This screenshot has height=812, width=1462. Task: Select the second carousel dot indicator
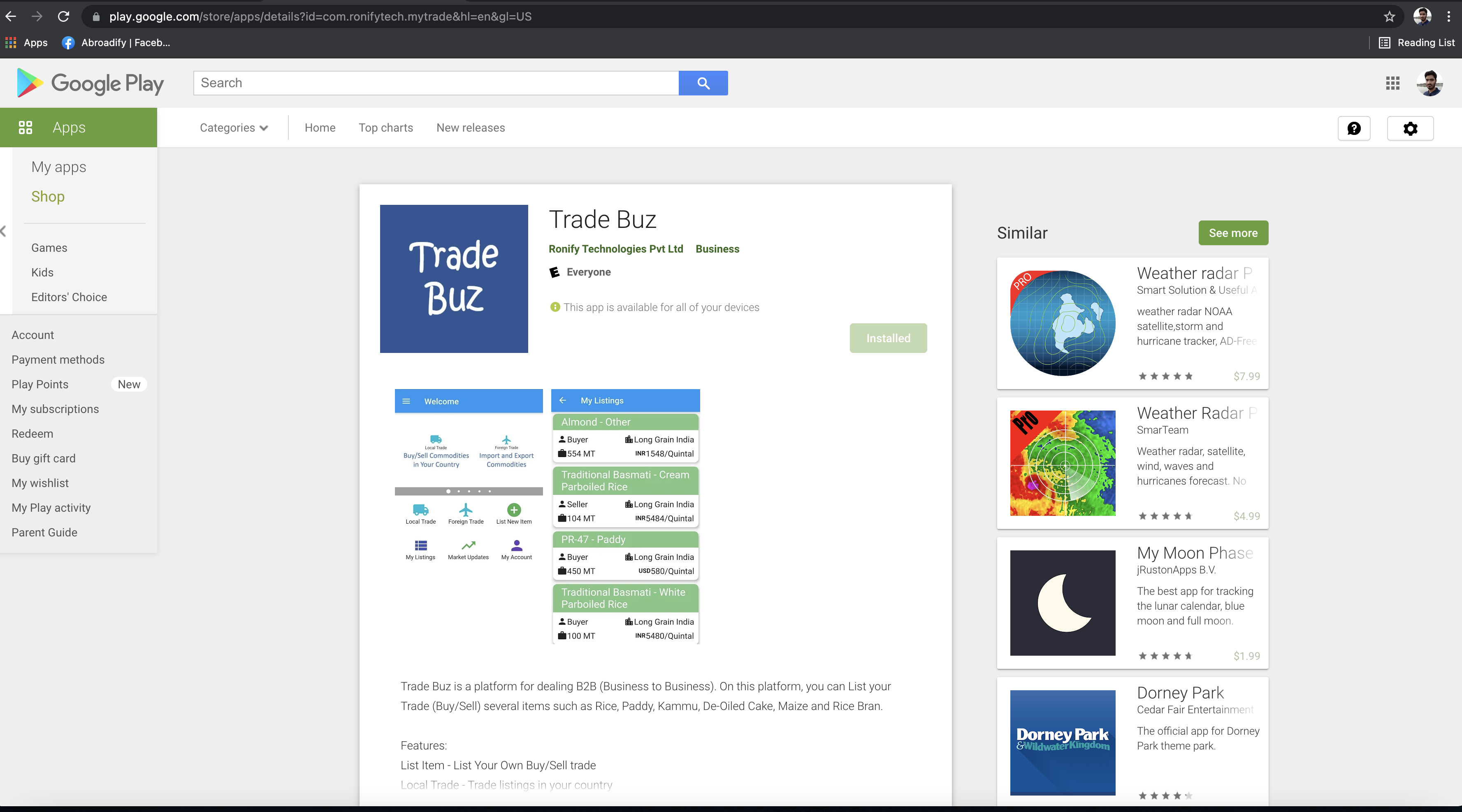459,492
